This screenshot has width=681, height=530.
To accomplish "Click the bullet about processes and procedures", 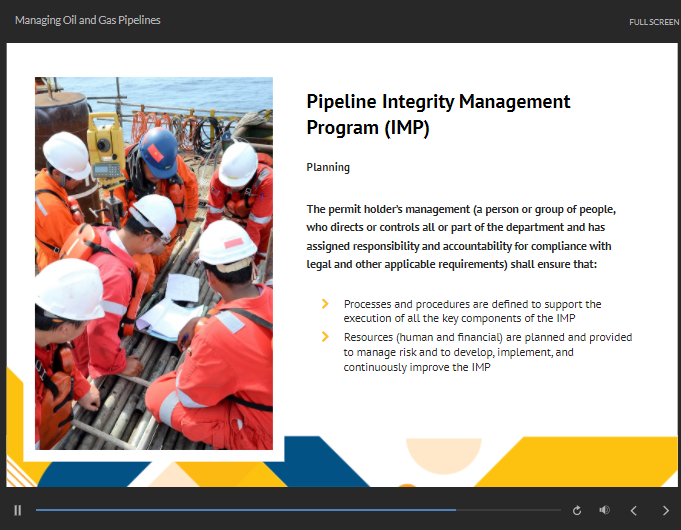I will (x=472, y=311).
